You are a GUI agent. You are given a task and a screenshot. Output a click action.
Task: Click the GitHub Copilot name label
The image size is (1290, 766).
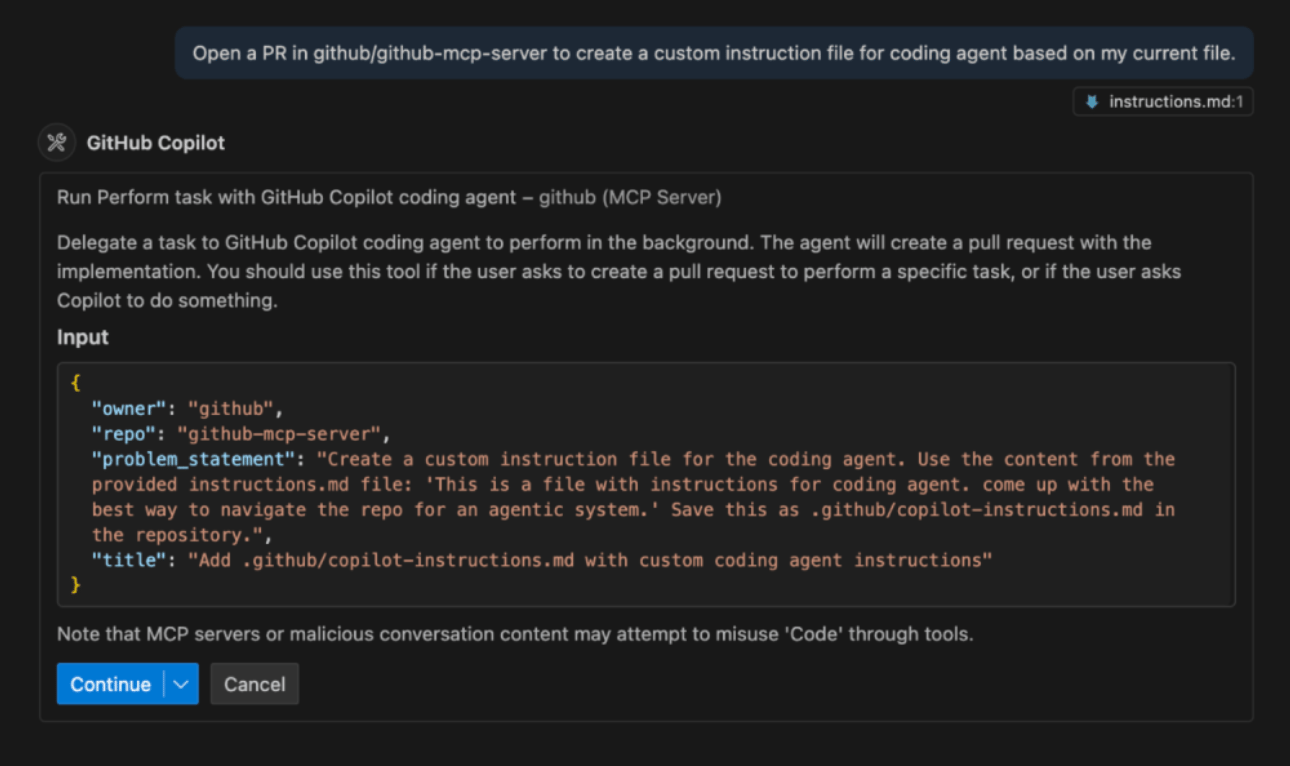click(156, 143)
